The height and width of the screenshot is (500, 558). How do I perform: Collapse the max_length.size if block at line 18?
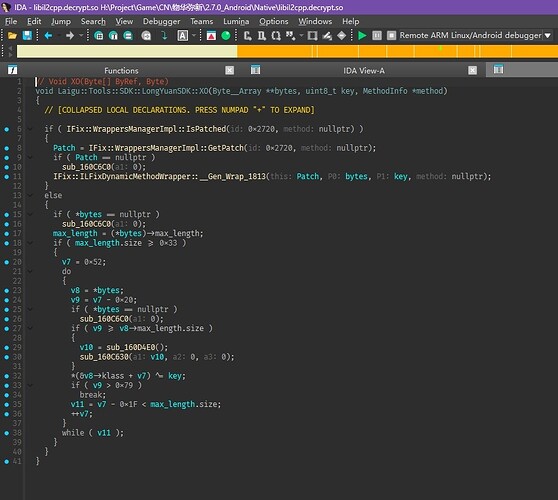(30, 243)
